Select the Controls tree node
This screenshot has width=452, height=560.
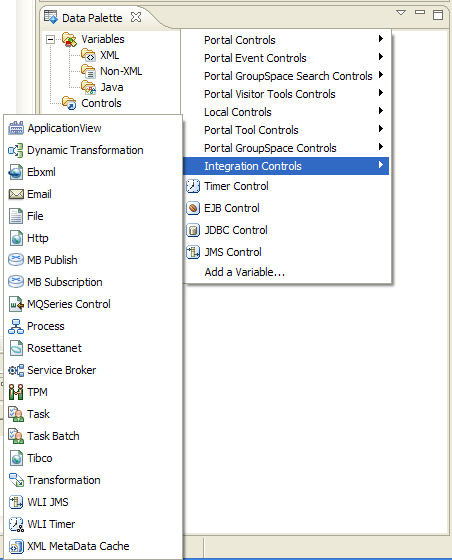pos(101,103)
